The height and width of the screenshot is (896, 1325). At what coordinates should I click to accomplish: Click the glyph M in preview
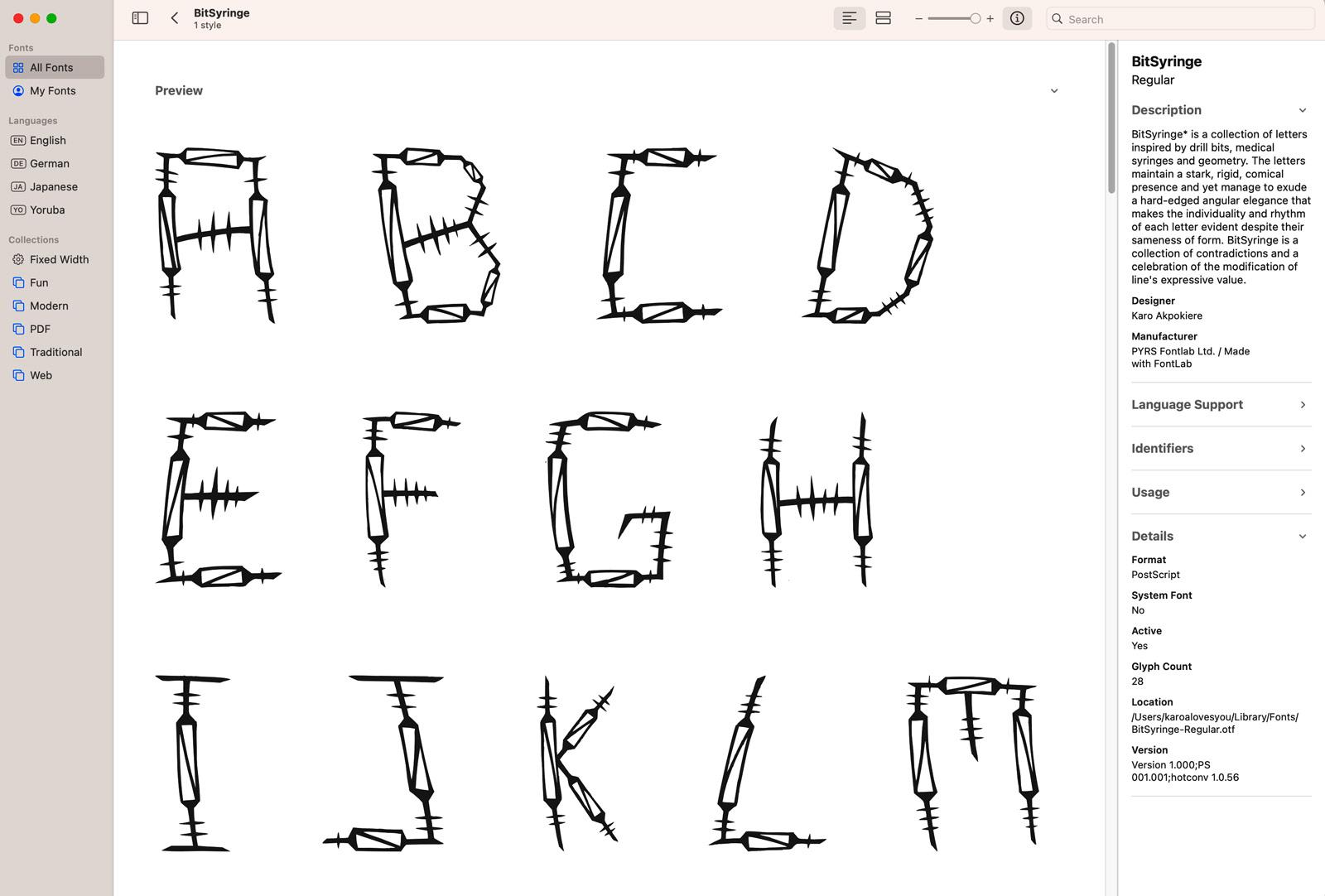[x=973, y=764]
